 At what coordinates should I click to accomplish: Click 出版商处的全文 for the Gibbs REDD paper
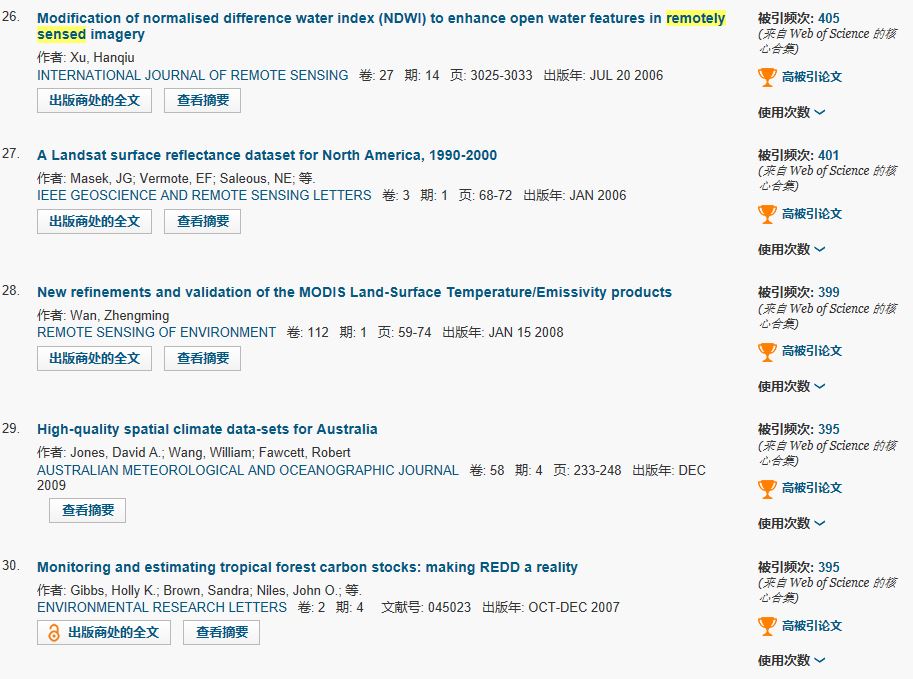point(104,632)
